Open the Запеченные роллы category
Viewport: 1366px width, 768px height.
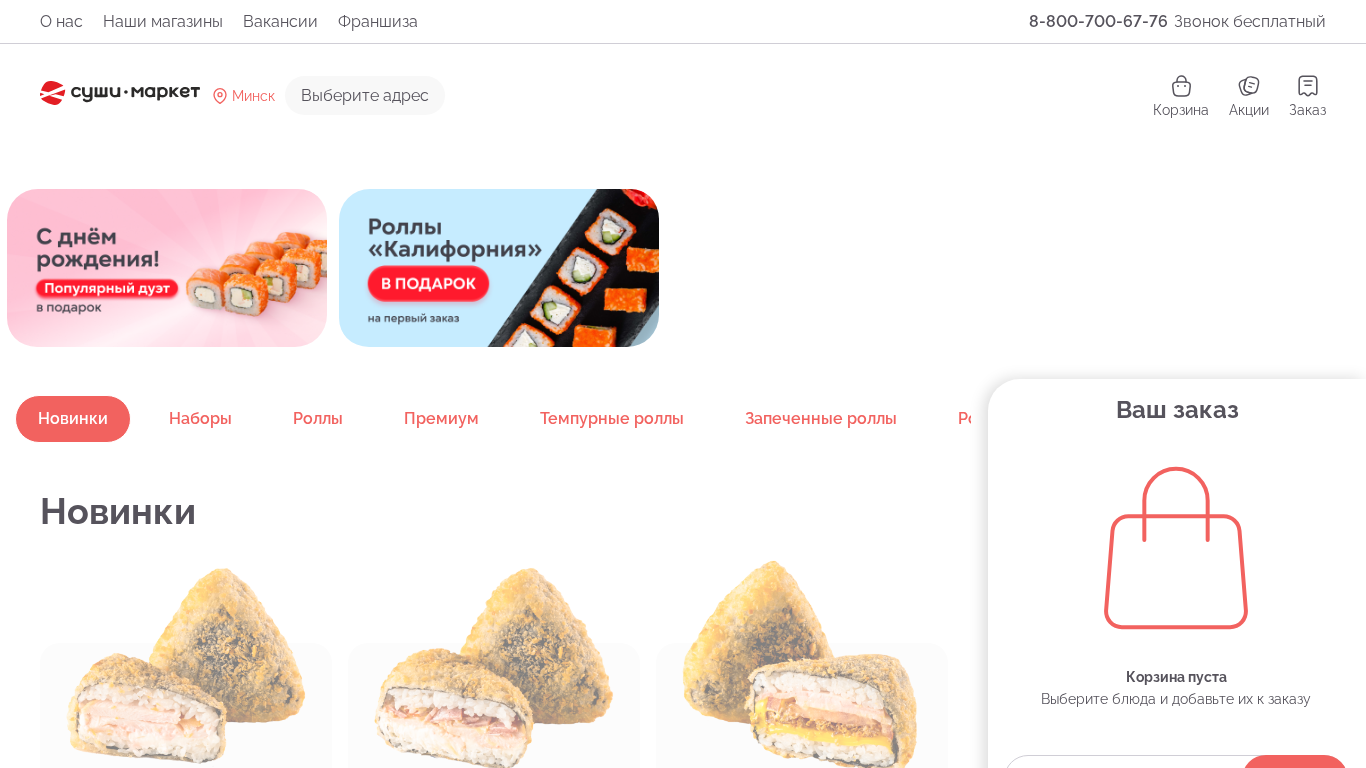pyautogui.click(x=821, y=419)
